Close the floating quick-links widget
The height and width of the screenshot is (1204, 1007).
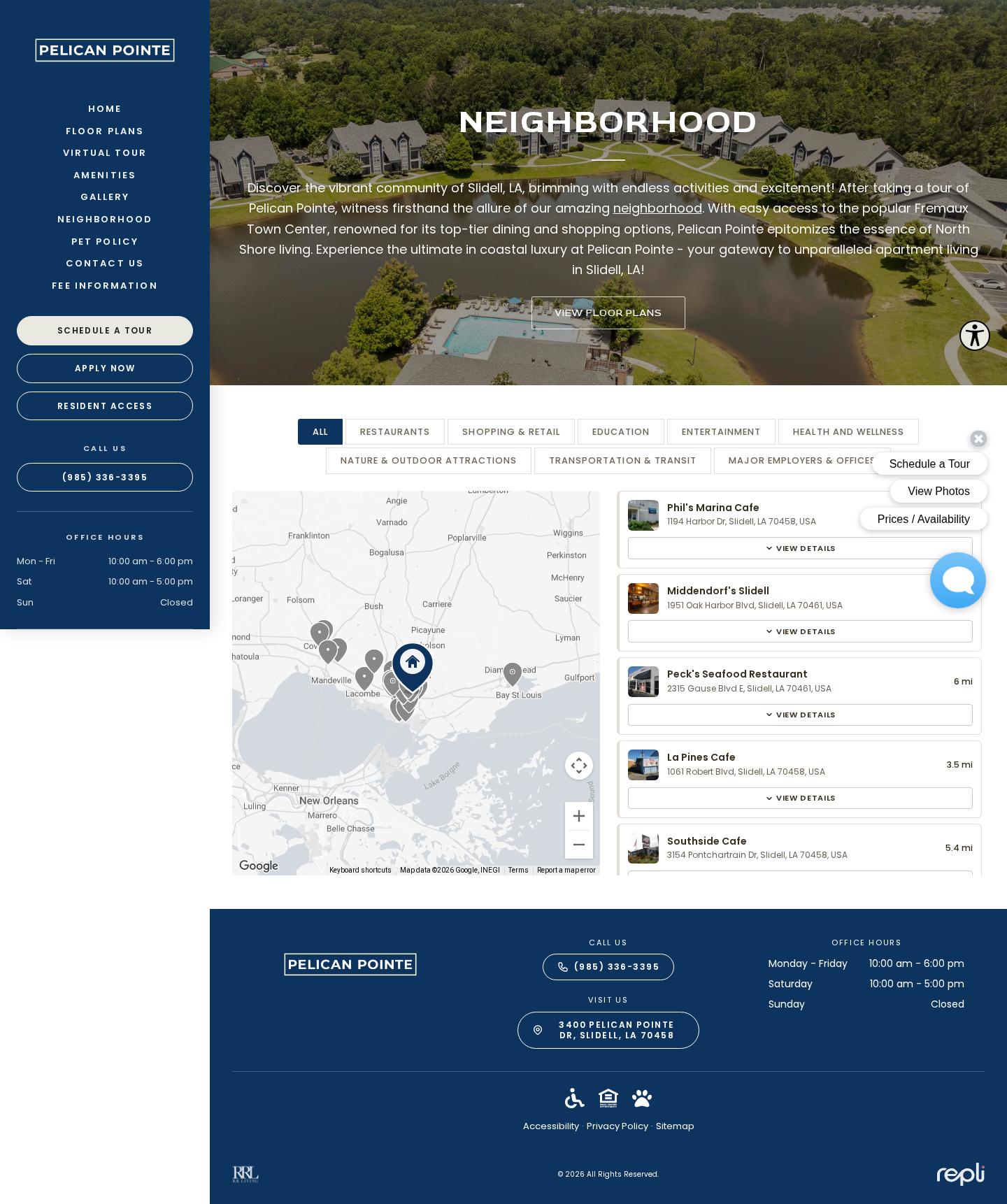978,439
